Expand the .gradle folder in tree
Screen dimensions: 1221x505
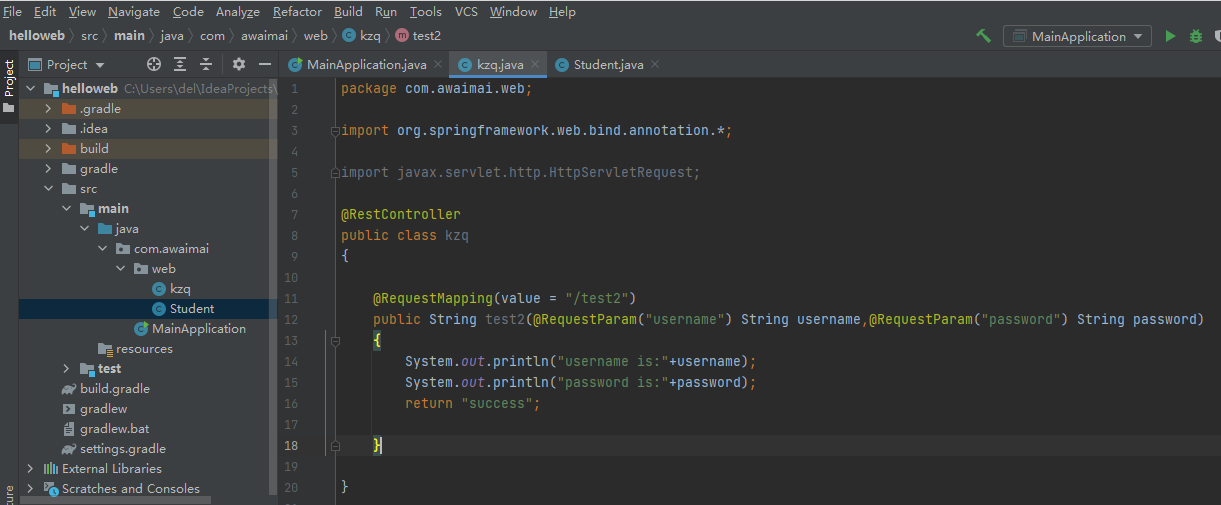47,108
